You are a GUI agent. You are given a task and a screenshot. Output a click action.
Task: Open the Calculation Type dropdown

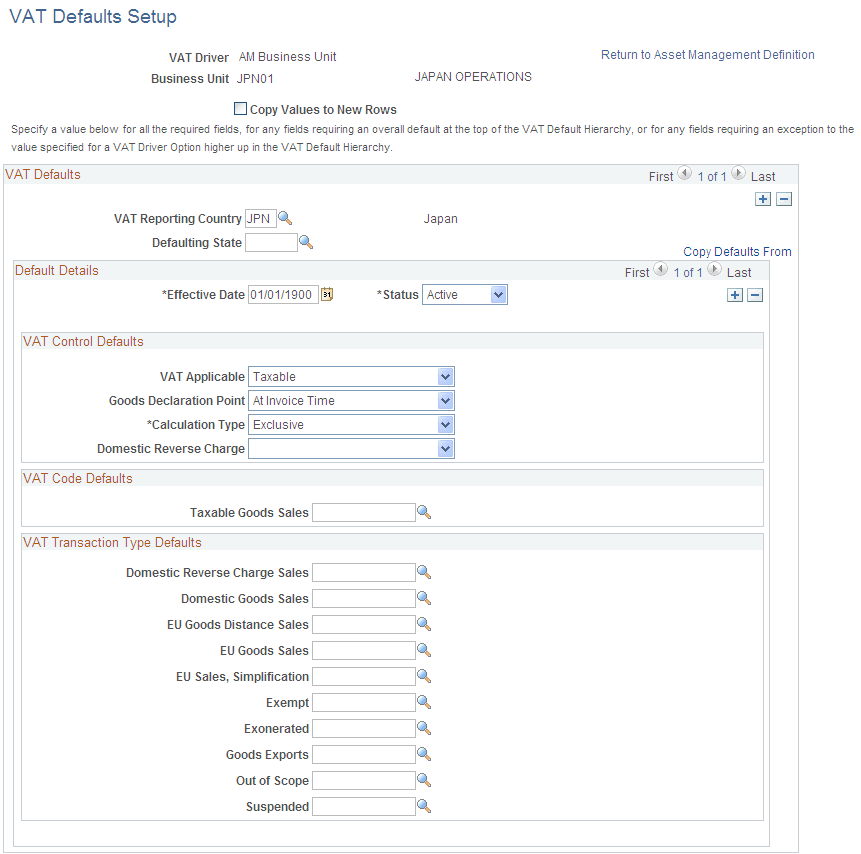click(x=446, y=424)
